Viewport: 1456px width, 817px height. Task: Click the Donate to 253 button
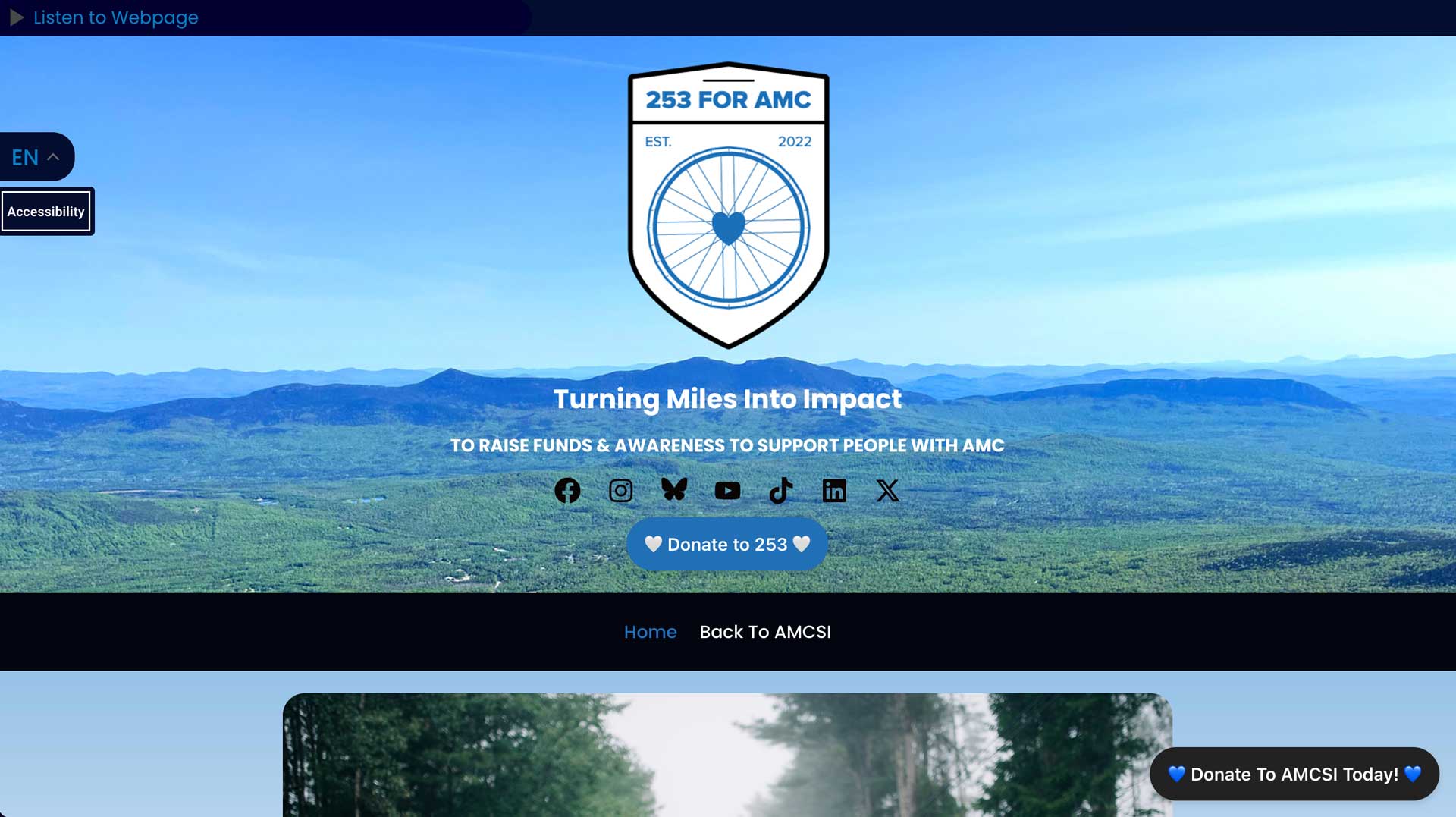click(726, 545)
